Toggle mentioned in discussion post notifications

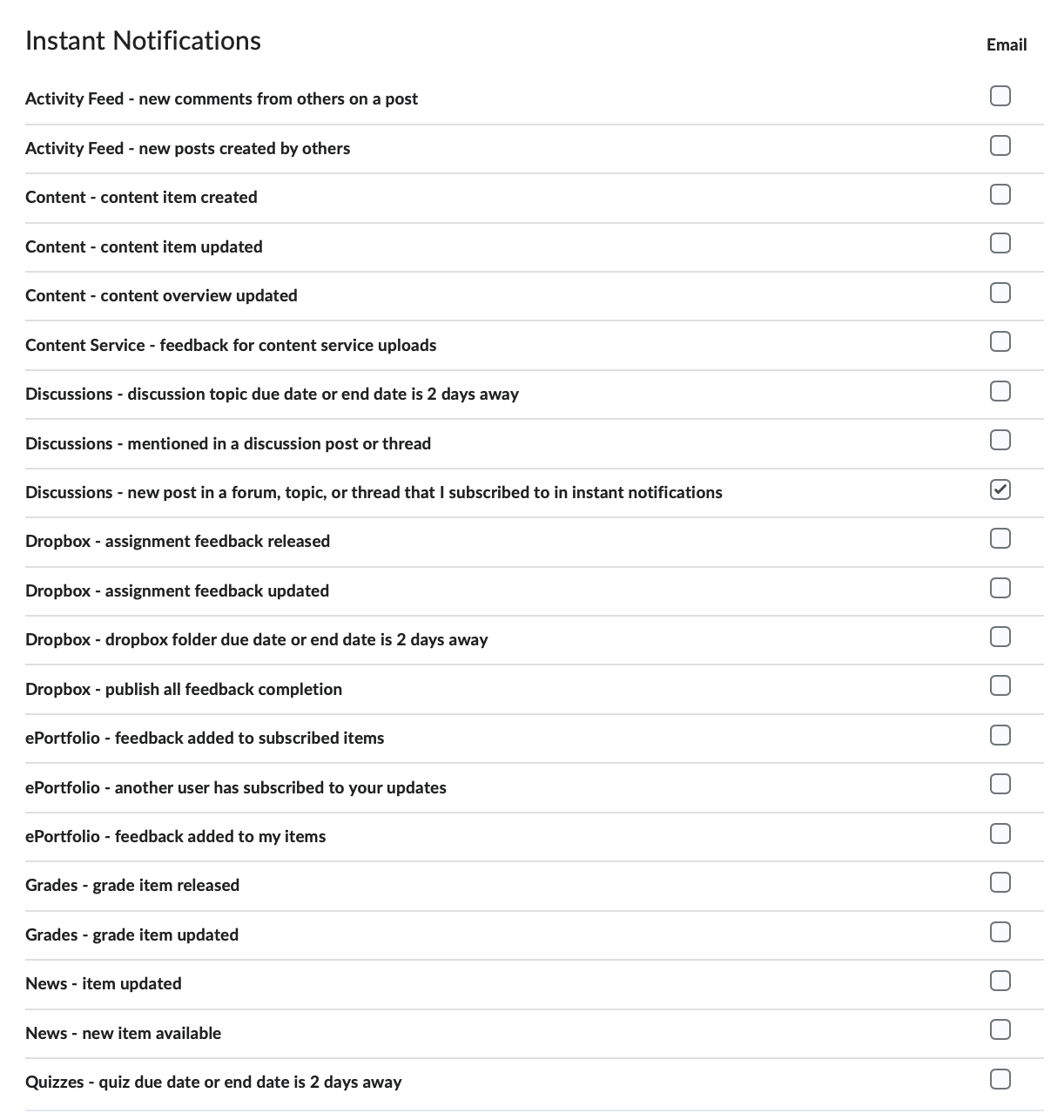(x=1000, y=440)
